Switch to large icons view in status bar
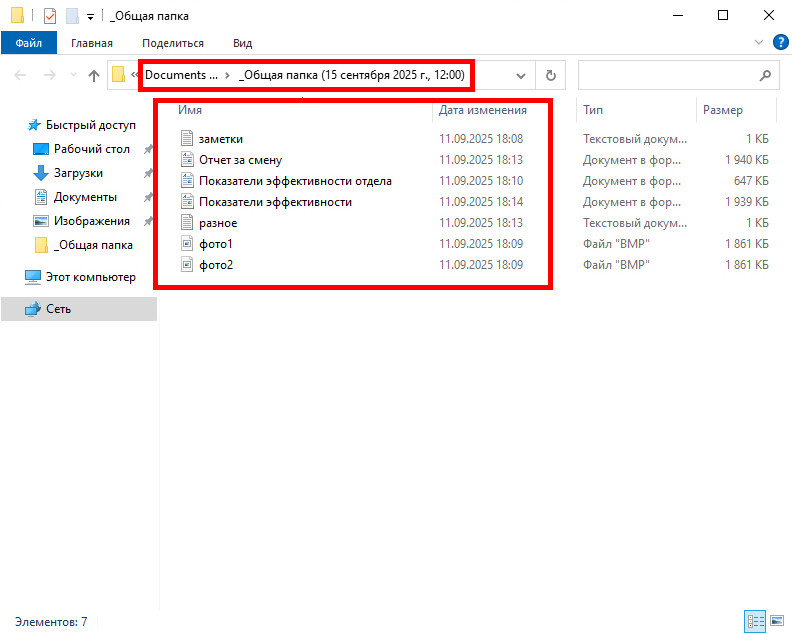 pyautogui.click(x=775, y=621)
